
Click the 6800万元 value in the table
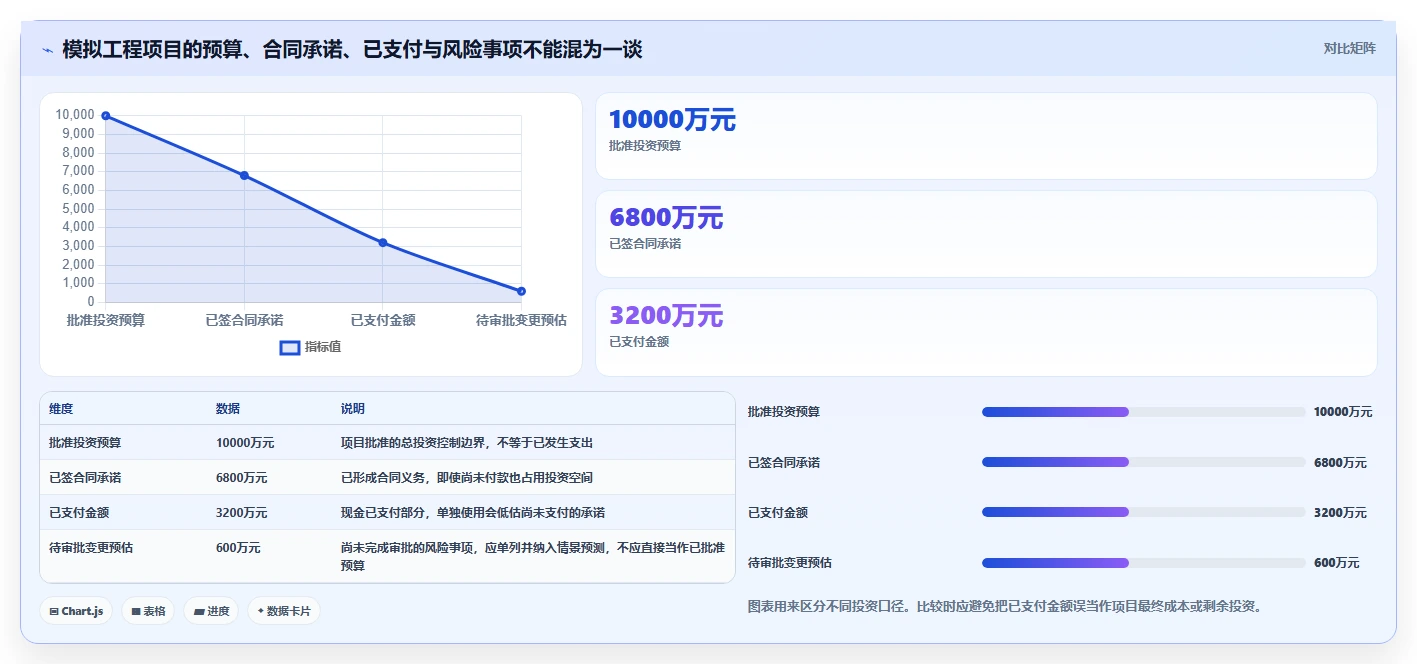242,477
